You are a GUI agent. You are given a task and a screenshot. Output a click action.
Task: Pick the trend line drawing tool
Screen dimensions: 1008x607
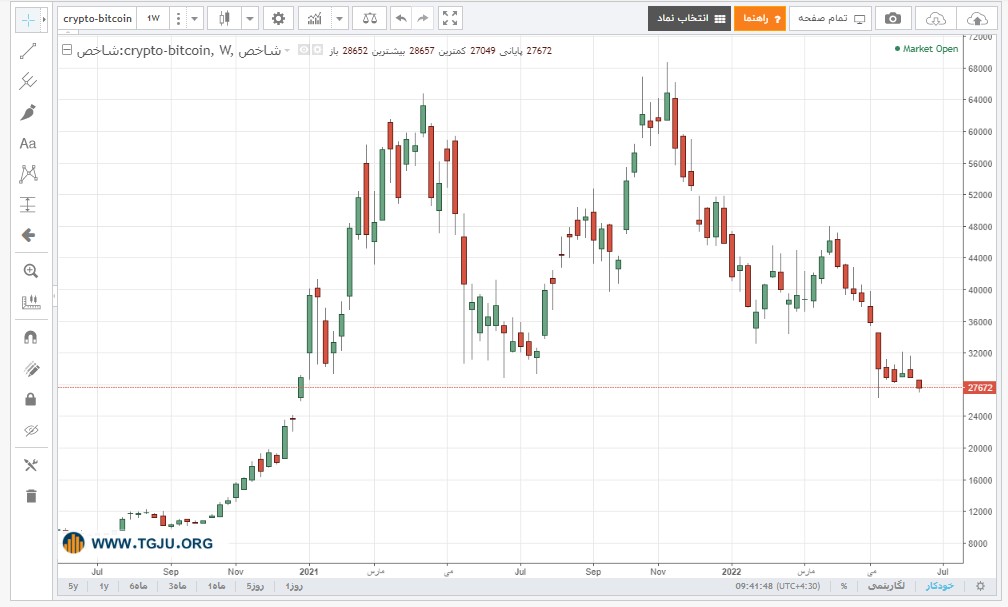tap(28, 51)
